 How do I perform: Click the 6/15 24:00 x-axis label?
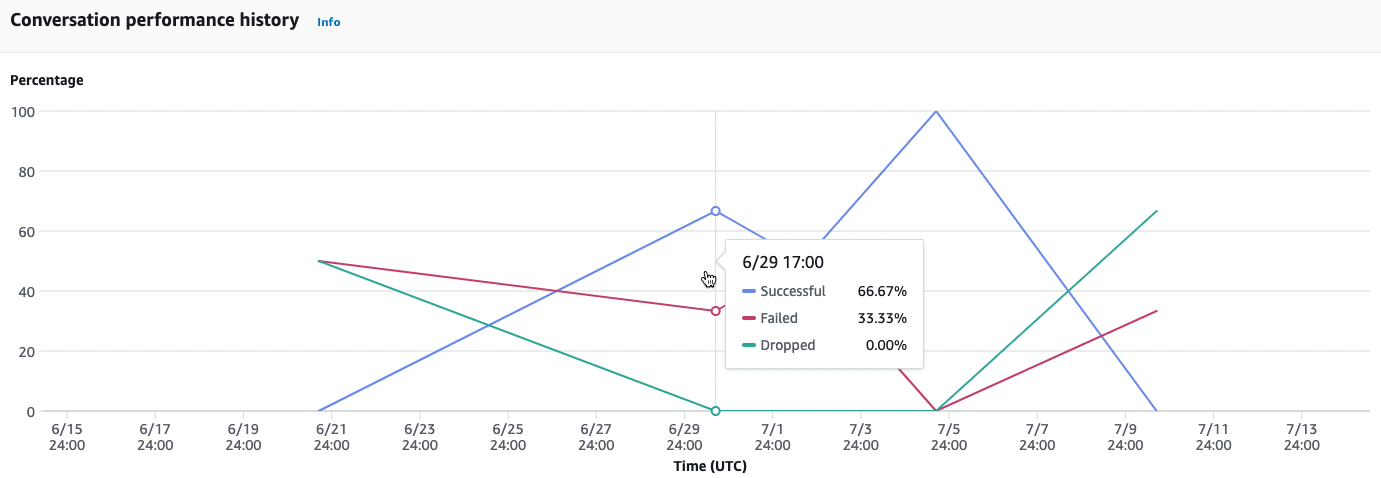click(67, 437)
